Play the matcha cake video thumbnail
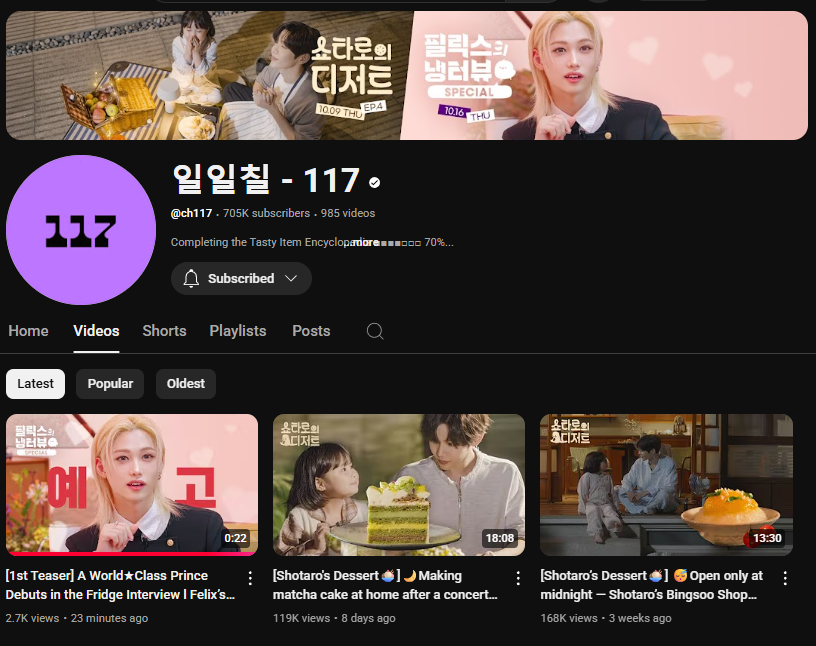 (x=399, y=485)
